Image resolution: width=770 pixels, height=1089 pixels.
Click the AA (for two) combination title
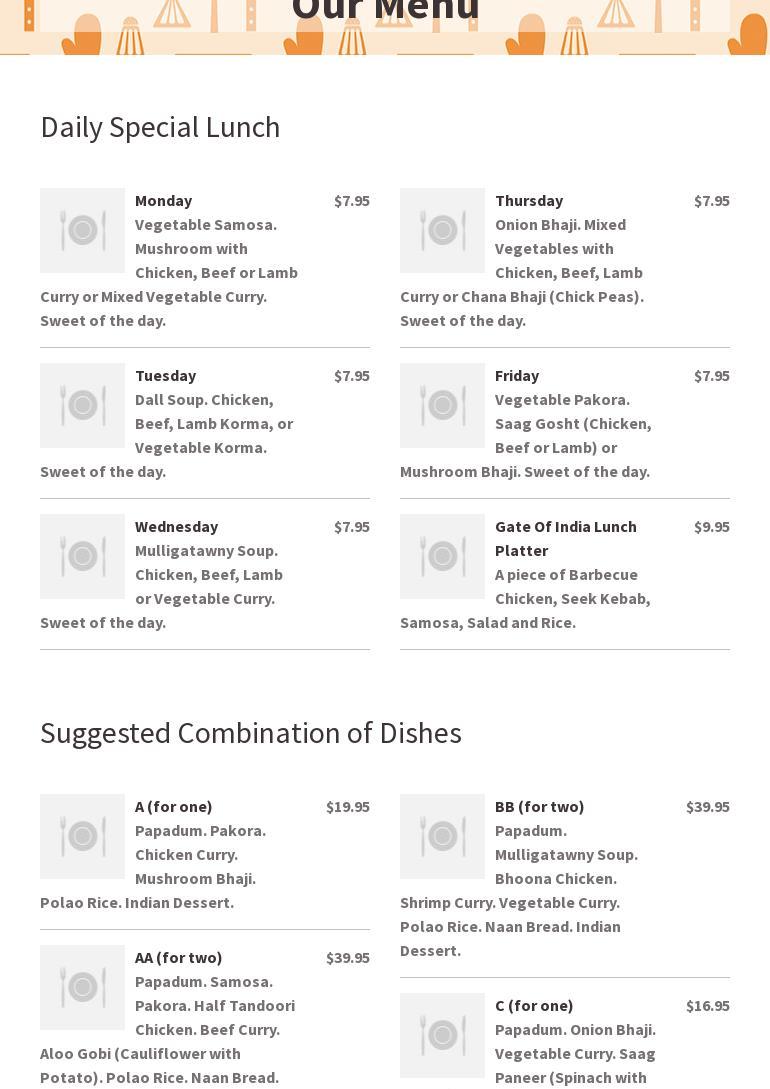pyautogui.click(x=178, y=957)
